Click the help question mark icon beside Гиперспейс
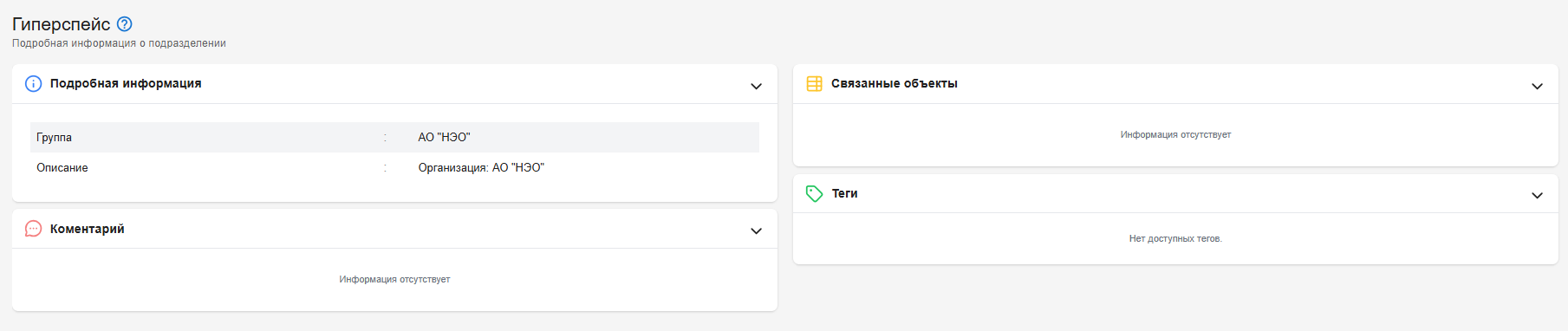Image resolution: width=1568 pixels, height=331 pixels. coord(124,24)
